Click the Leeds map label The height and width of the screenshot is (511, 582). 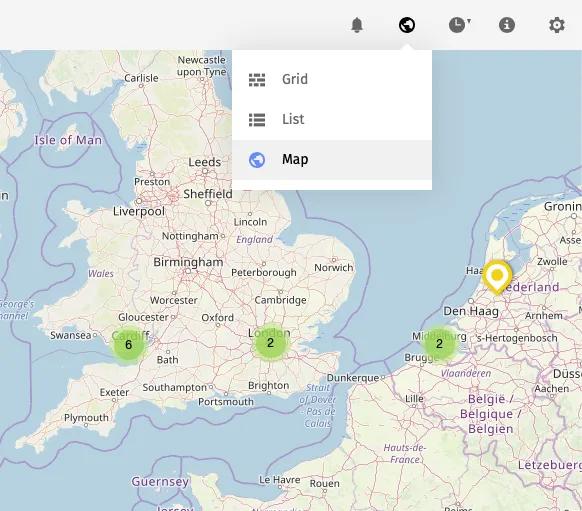point(205,162)
